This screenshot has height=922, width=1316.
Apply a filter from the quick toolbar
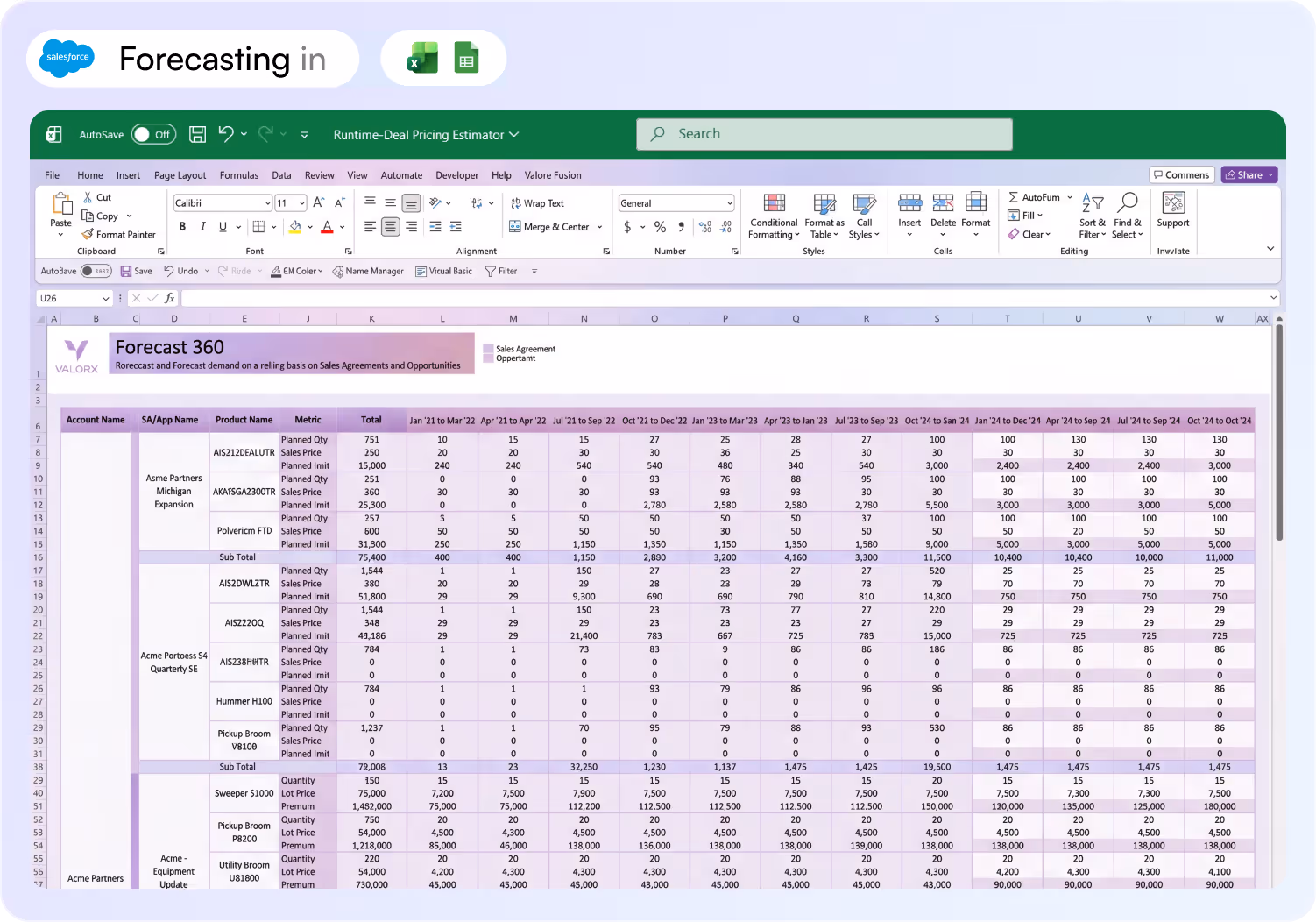(500, 271)
